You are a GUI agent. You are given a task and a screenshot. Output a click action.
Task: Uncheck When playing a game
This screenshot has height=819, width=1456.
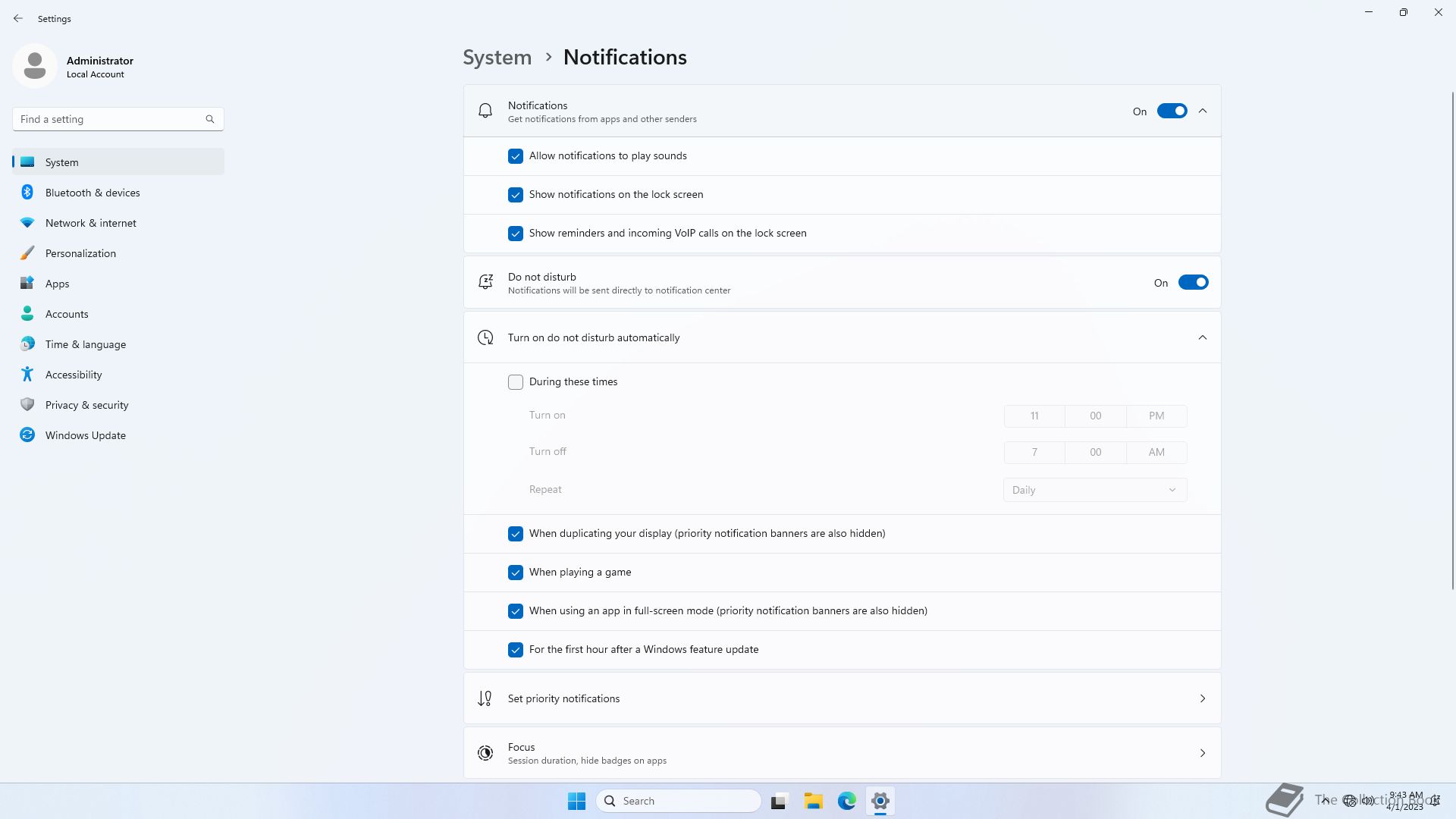click(x=516, y=573)
